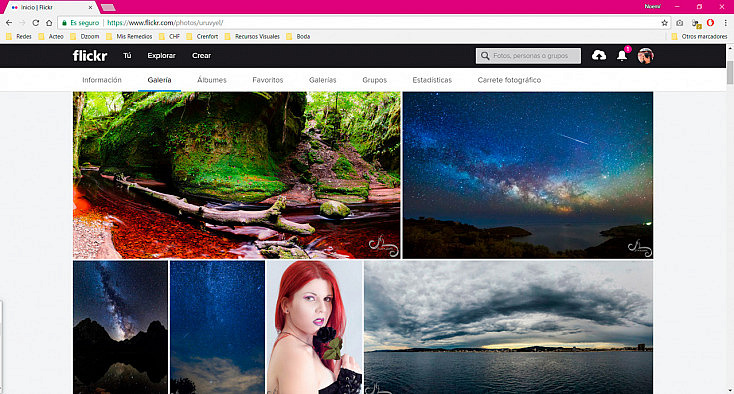Click the camera screenshot extension icon
The width and height of the screenshot is (734, 394).
coord(680,22)
